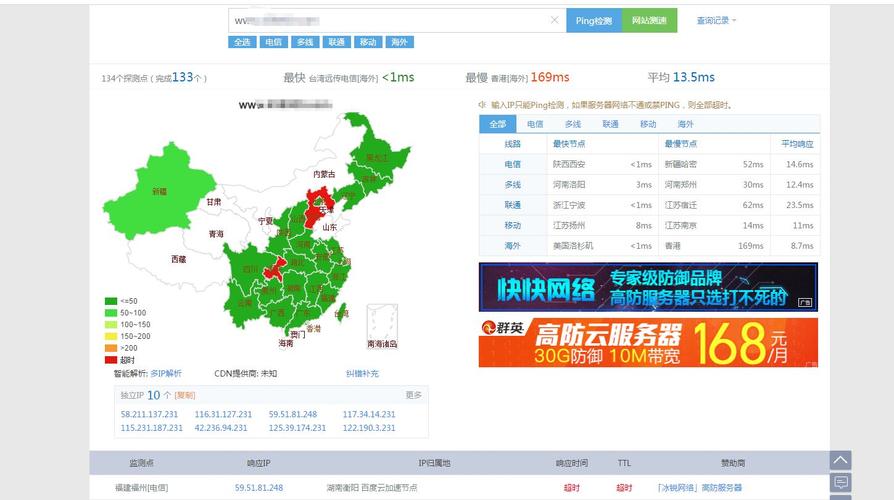Viewport: 894px width, 500px height.
Task: Open the 冰锐网络 高防服务器 sponsor link
Action: click(699, 488)
